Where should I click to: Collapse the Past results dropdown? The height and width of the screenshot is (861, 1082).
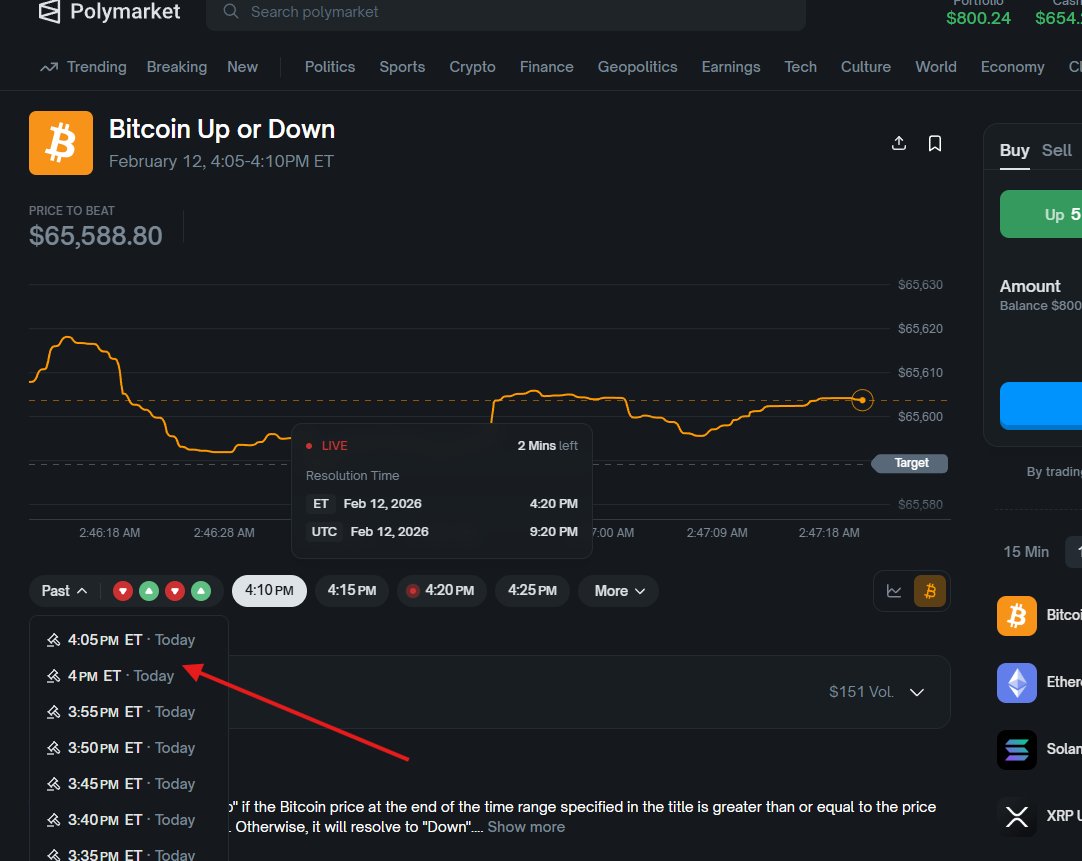(64, 591)
